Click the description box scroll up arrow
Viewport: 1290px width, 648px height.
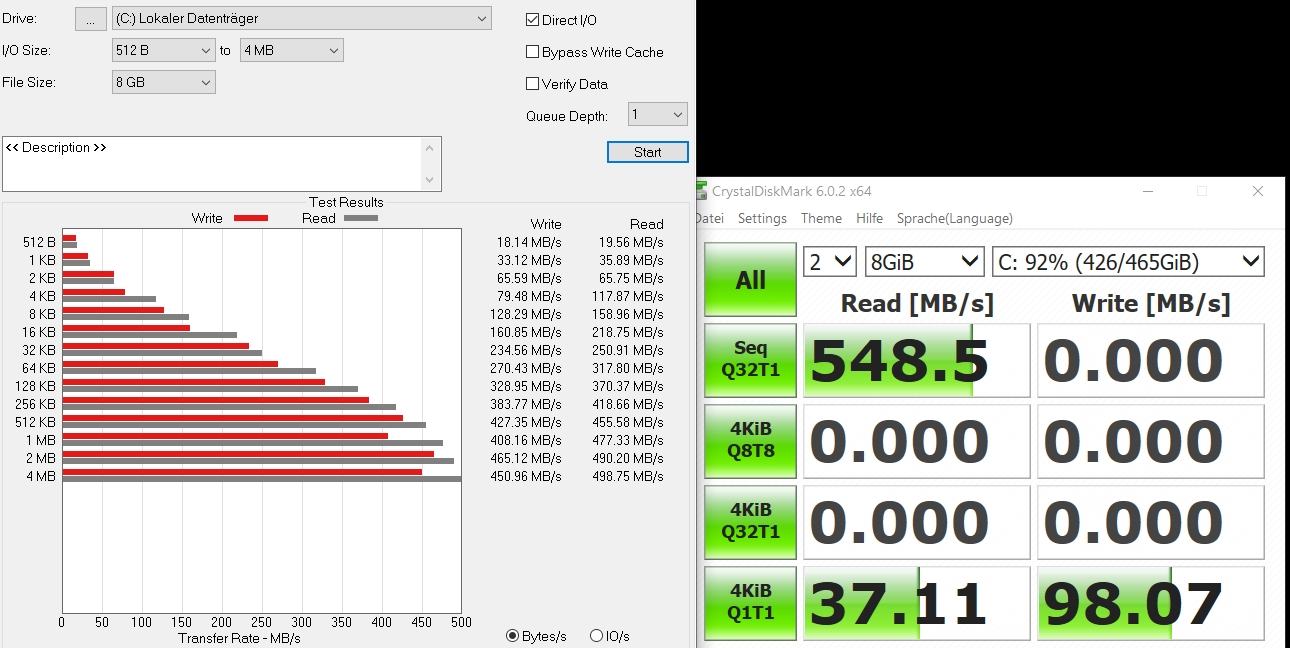point(431,147)
